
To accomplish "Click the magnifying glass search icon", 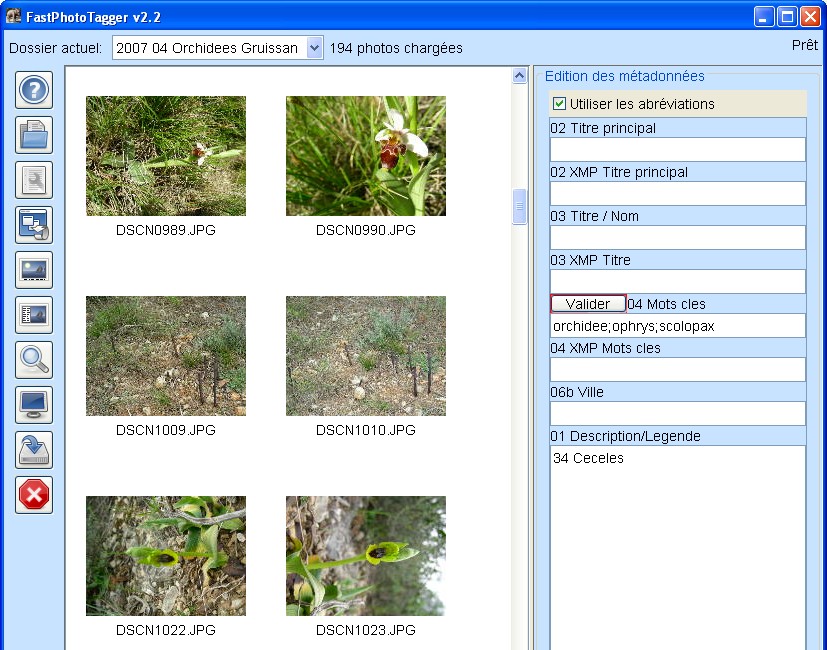I will click(x=34, y=360).
